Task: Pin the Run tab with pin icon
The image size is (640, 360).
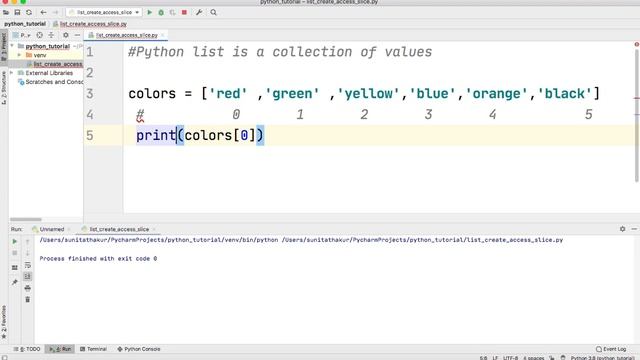Action: pos(15,282)
